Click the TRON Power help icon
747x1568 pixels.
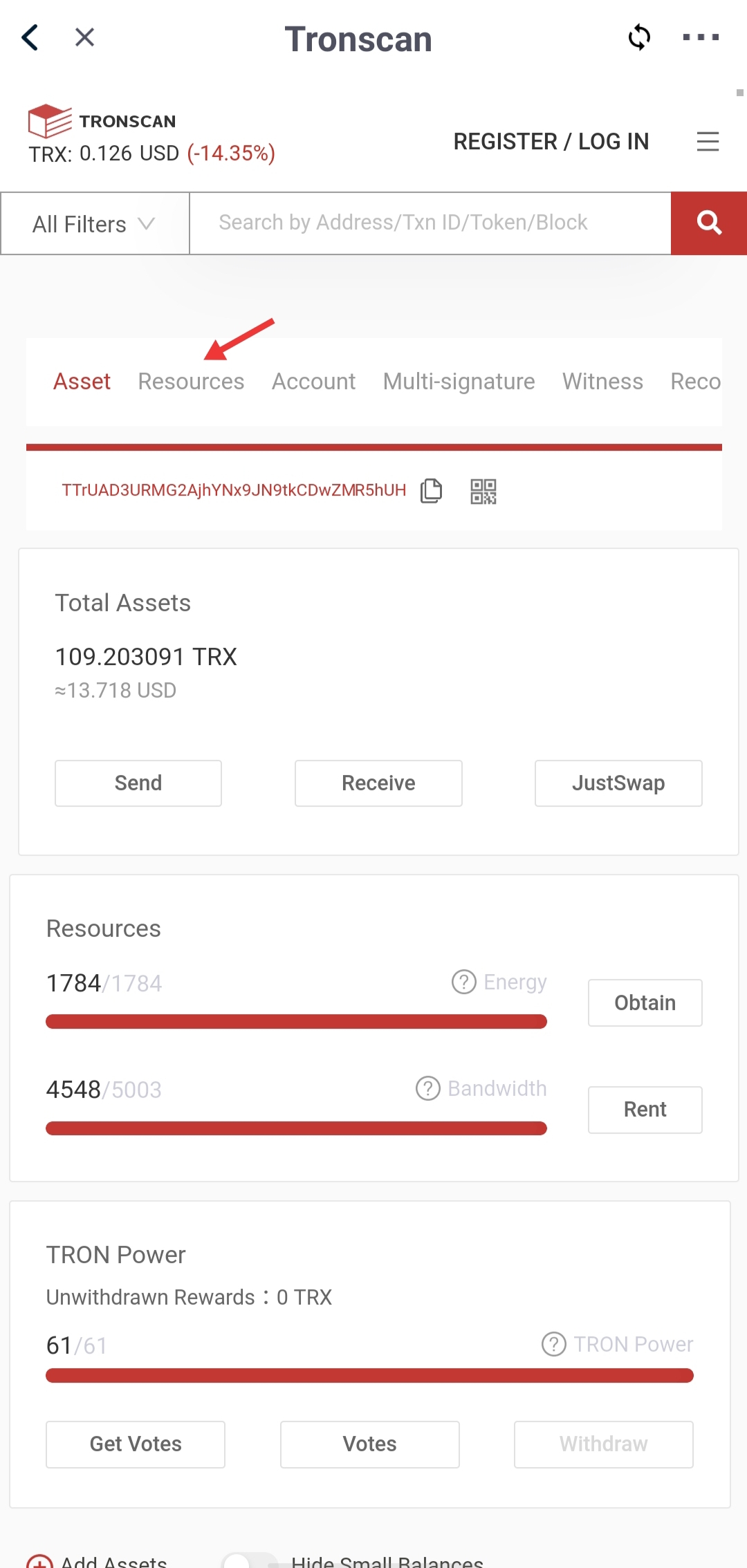pos(553,1344)
